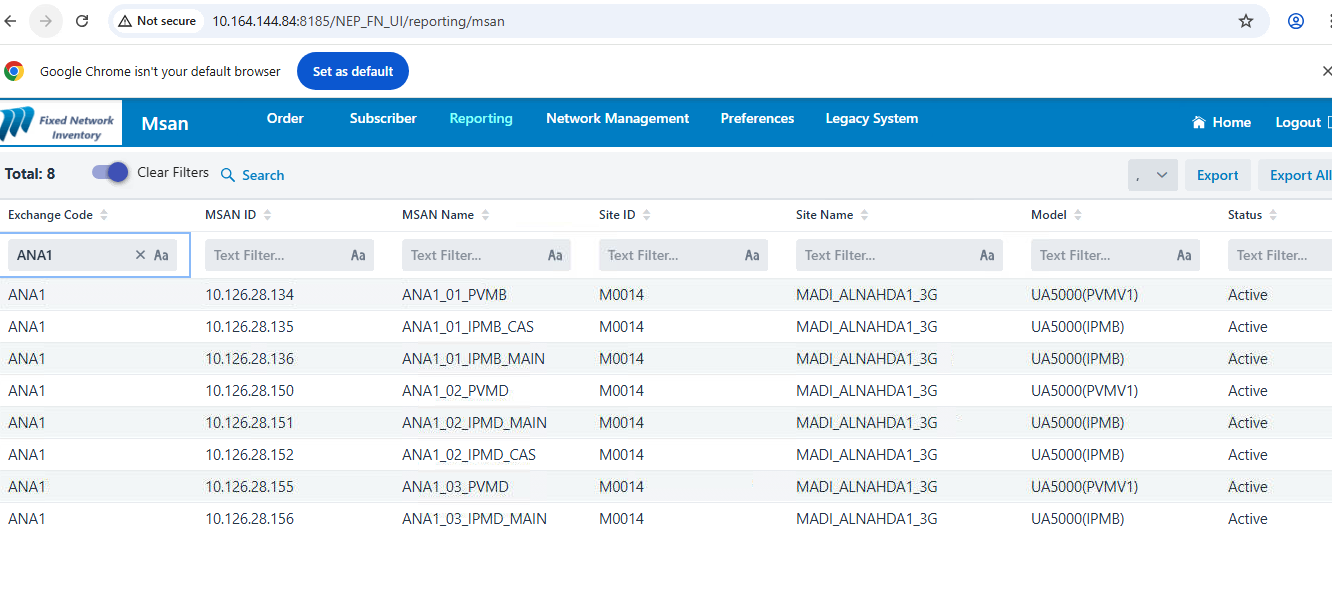Click the Fixed Network Inventory logo
Screen dimensions: 1332x606
pos(60,123)
